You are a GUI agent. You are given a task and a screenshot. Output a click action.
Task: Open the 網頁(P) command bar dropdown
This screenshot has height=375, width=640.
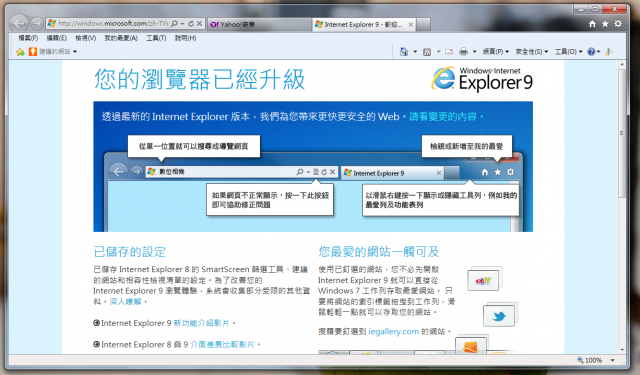click(x=496, y=51)
